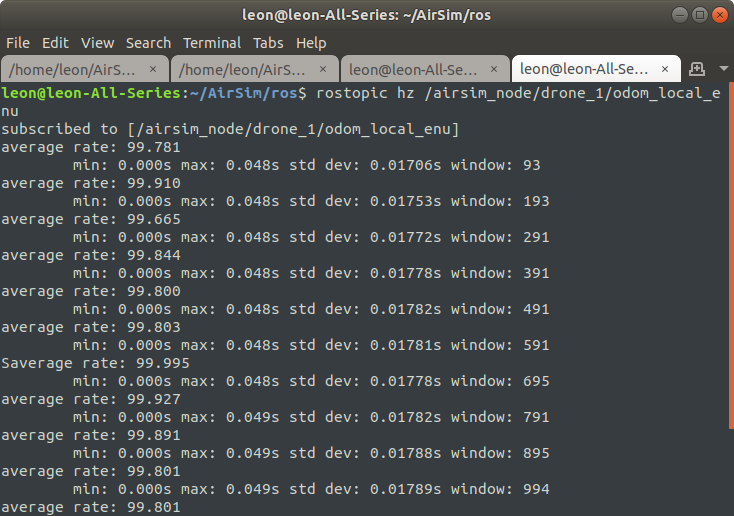Expand the tab list dropdown arrow
The width and height of the screenshot is (734, 516).
pyautogui.click(x=723, y=69)
